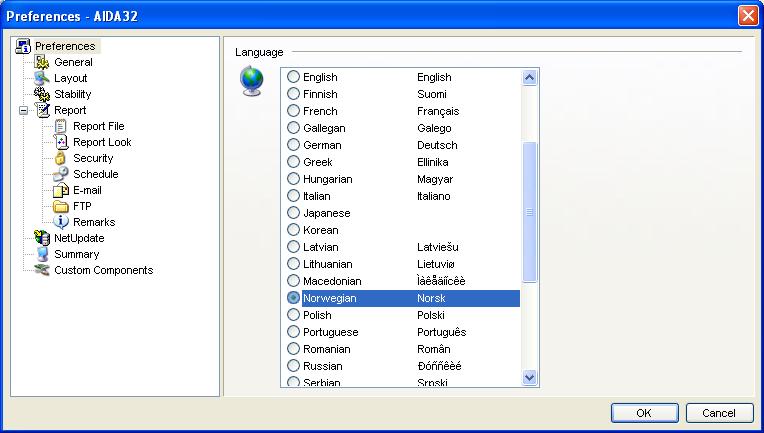Screen dimensions: 764x433
Task: Select the German language radio button
Action: (x=293, y=145)
